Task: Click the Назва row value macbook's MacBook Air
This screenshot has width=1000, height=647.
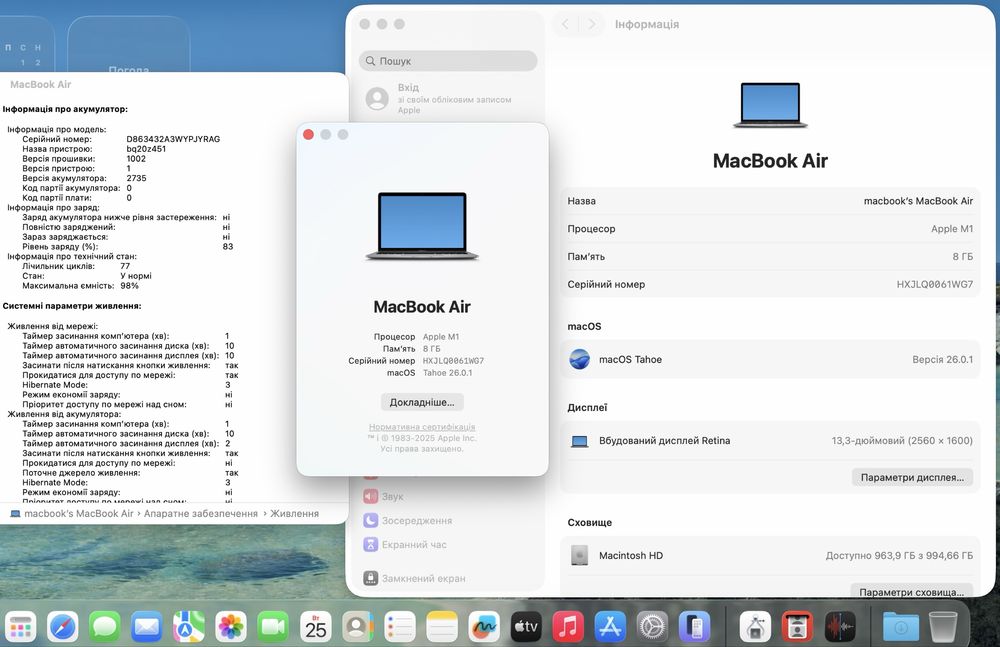Action: [918, 201]
